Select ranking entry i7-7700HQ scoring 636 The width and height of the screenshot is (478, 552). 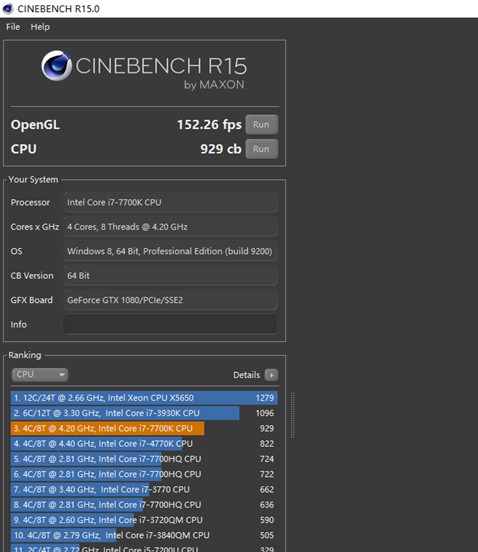pyautogui.click(x=144, y=505)
